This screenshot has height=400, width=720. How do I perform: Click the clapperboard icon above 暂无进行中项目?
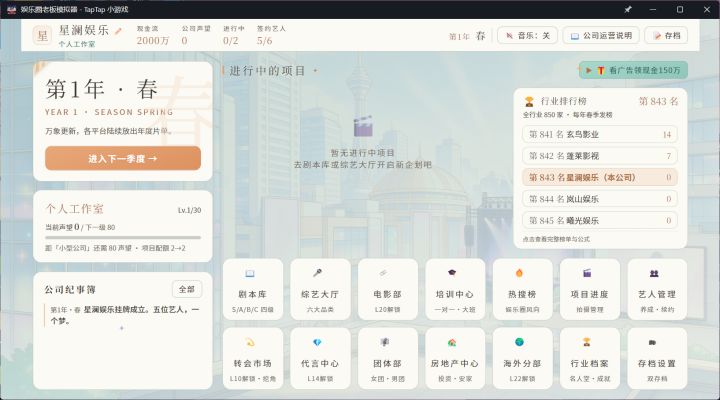pyautogui.click(x=362, y=126)
